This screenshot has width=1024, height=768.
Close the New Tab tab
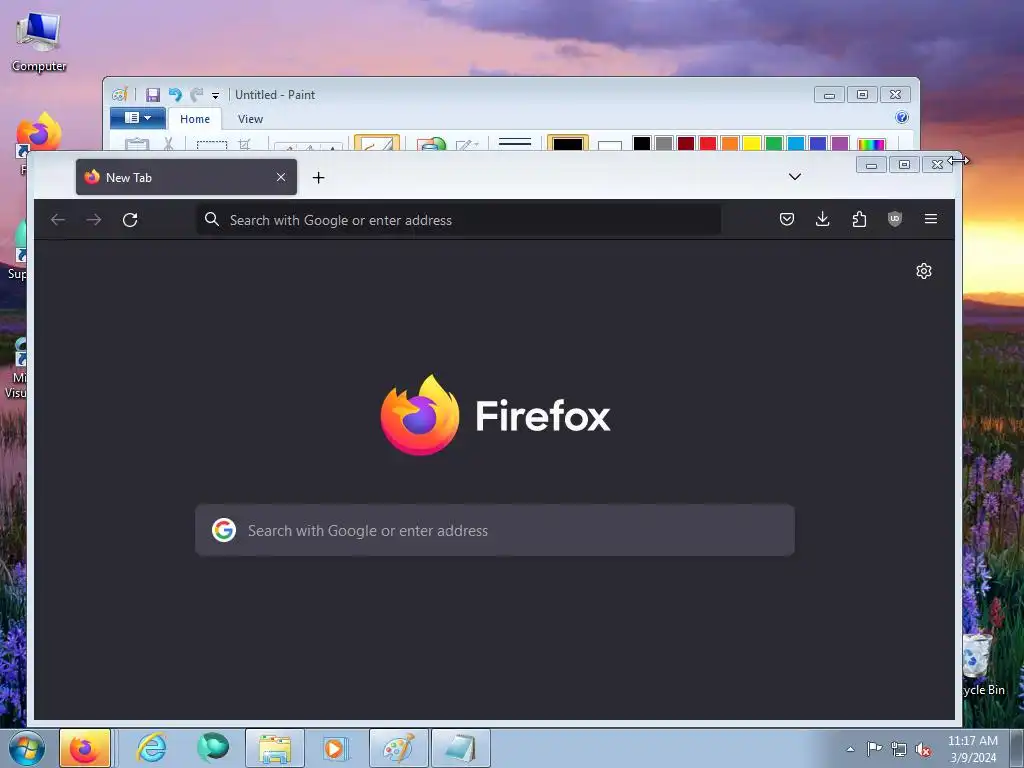(281, 177)
